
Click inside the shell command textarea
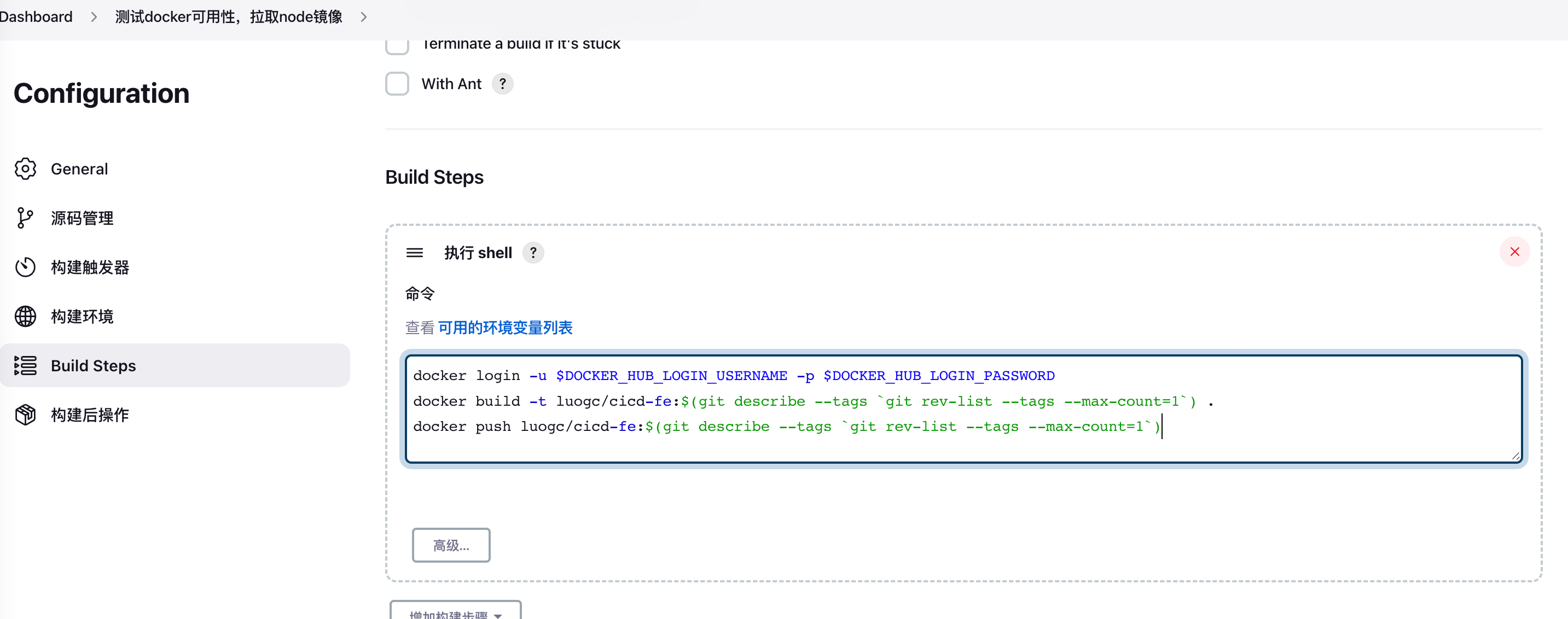point(962,445)
